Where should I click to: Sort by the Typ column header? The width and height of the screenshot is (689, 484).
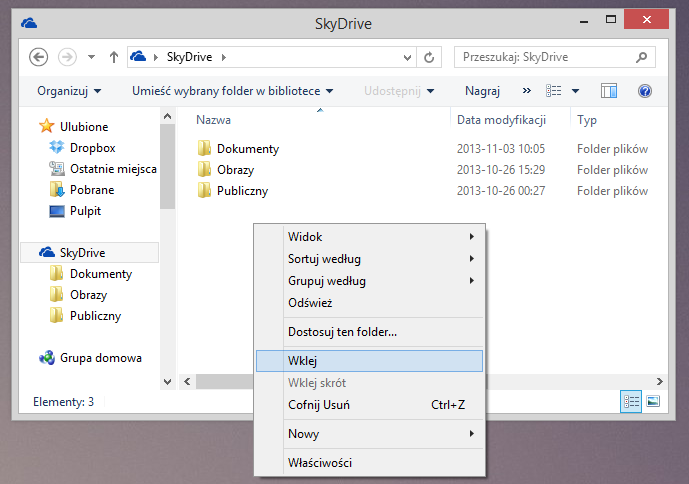[x=587, y=120]
